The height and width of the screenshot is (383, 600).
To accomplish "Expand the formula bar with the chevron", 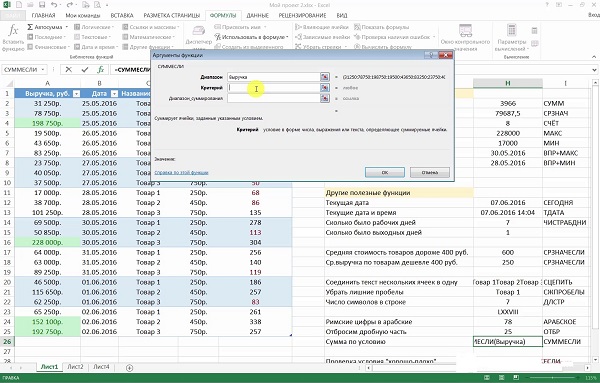I will (x=594, y=70).
